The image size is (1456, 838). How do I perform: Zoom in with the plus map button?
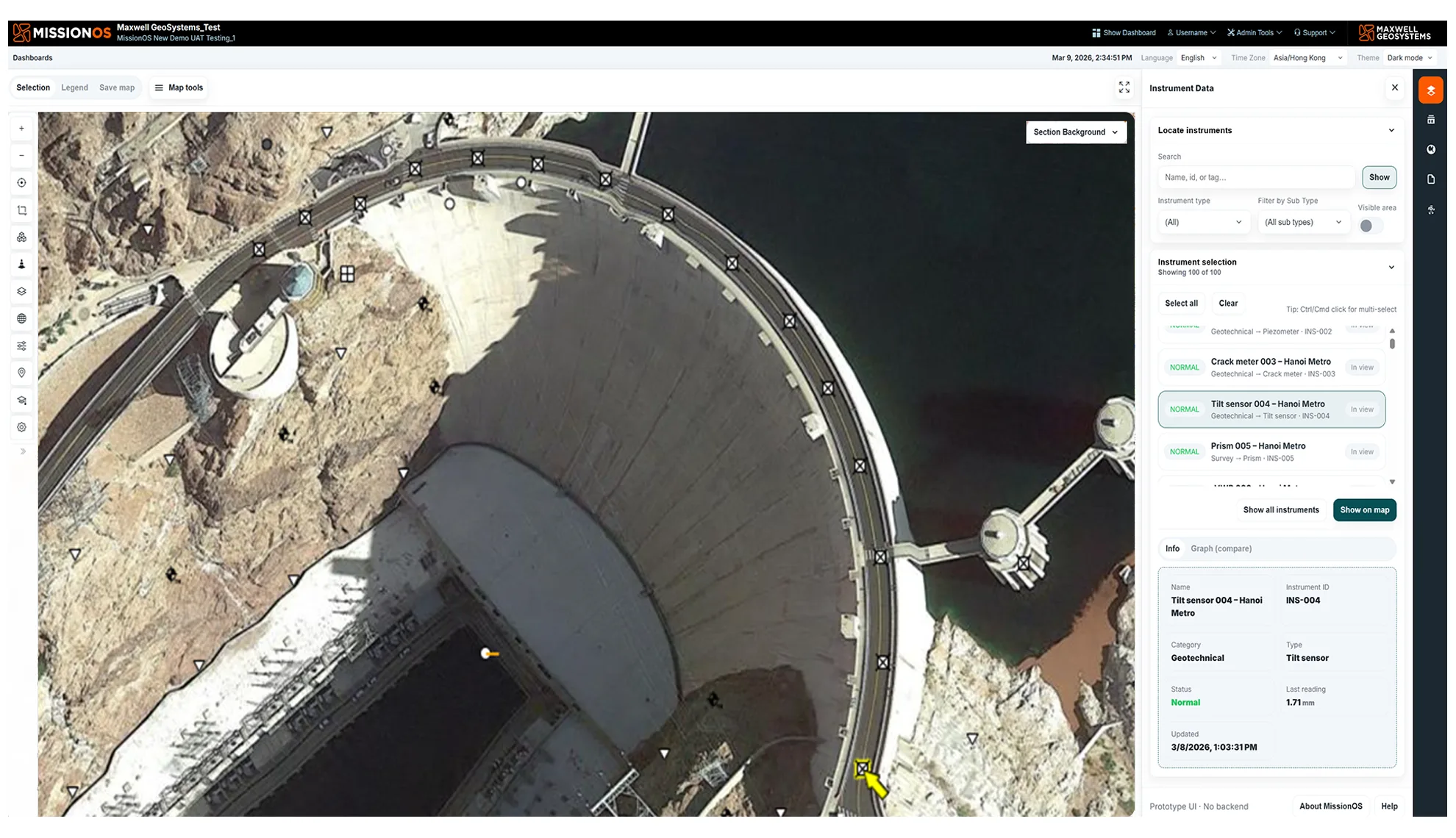pos(21,129)
